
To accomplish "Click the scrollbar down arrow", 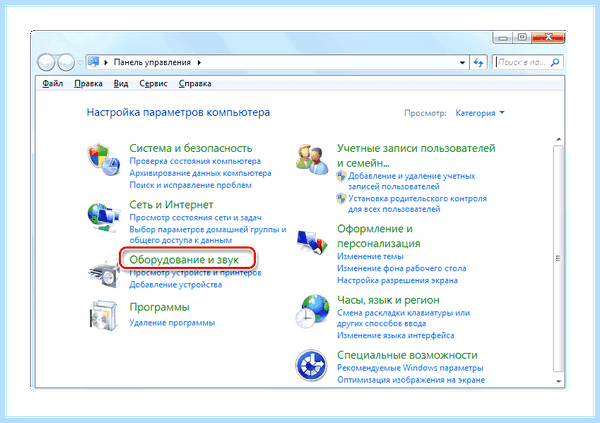I will pyautogui.click(x=559, y=381).
